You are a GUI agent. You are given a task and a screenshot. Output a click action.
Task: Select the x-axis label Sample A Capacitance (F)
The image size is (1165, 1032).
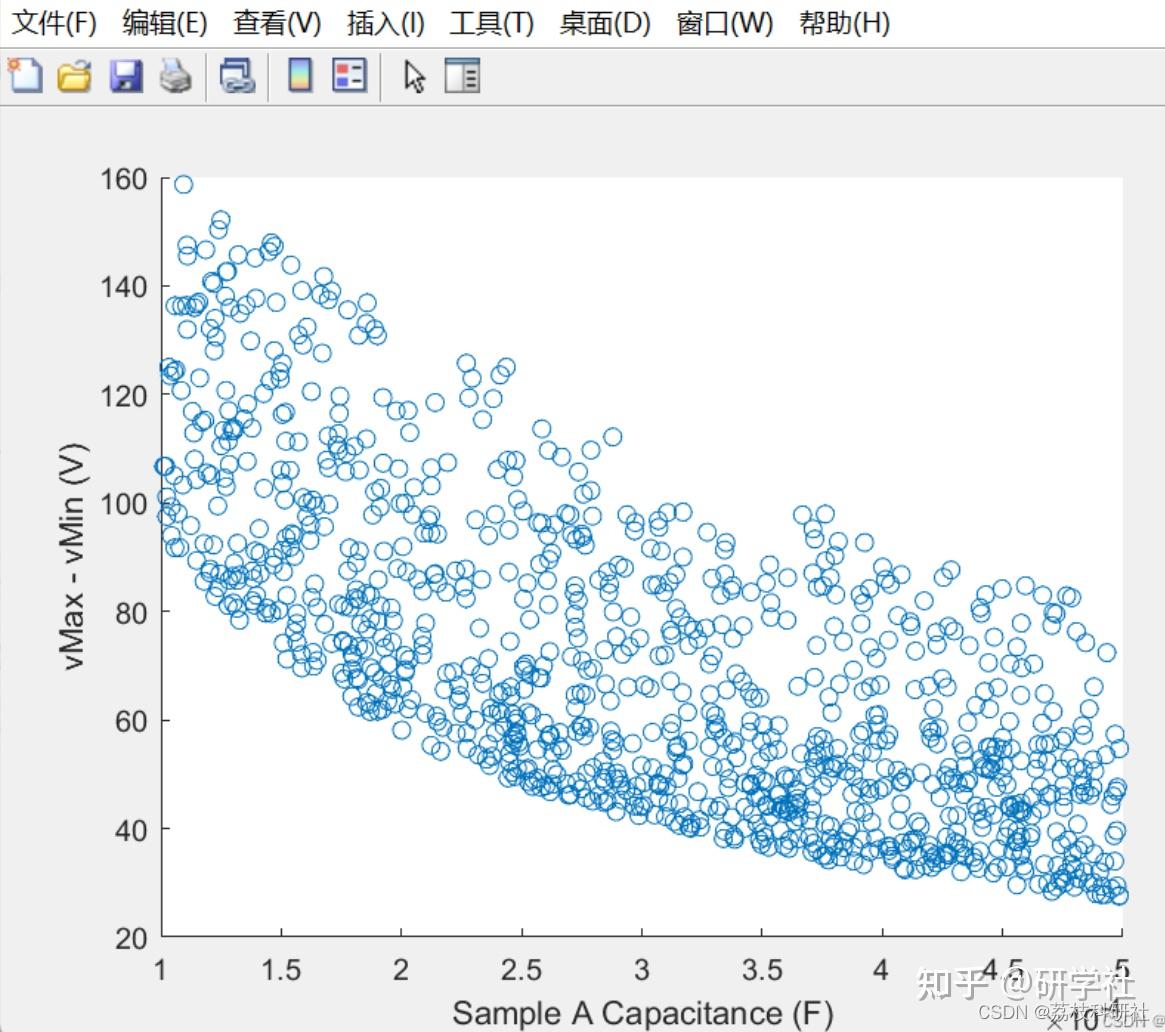[643, 1013]
